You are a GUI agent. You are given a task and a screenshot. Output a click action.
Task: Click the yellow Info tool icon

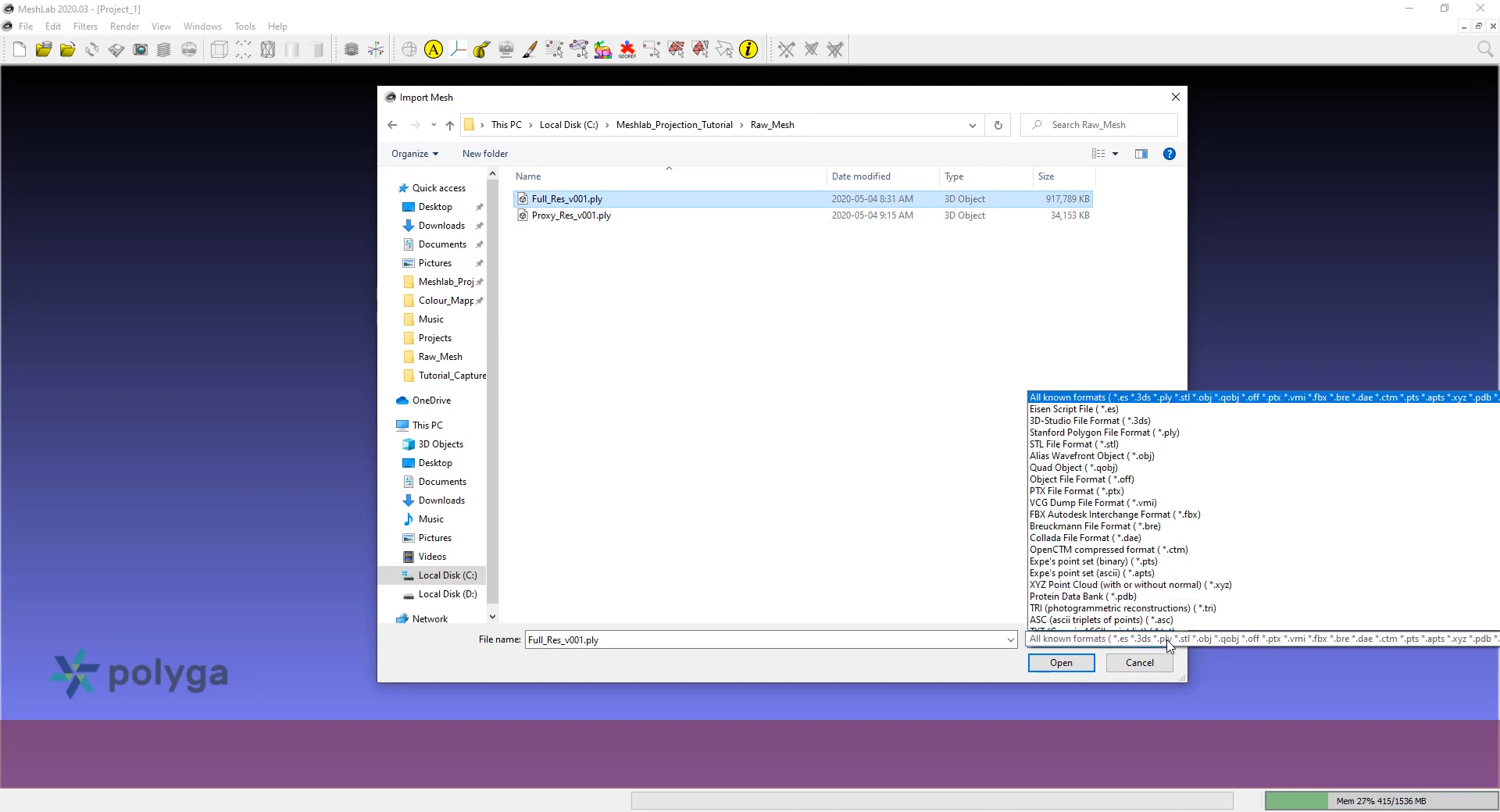coord(748,50)
